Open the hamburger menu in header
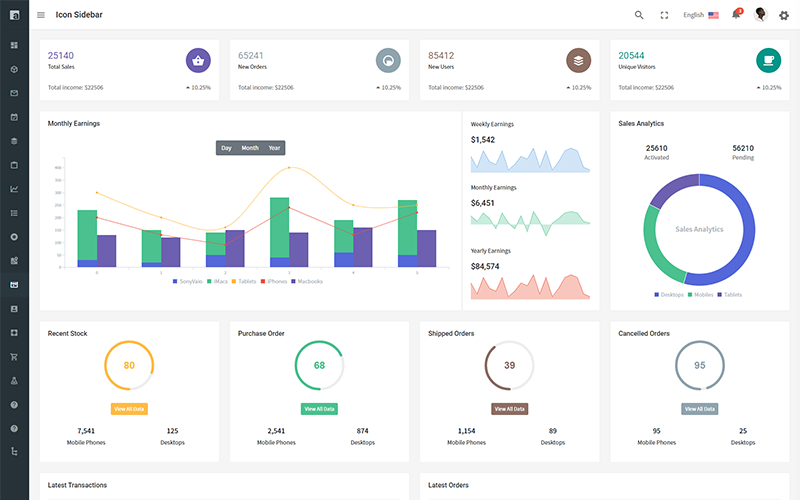This screenshot has width=800, height=500. (41, 15)
